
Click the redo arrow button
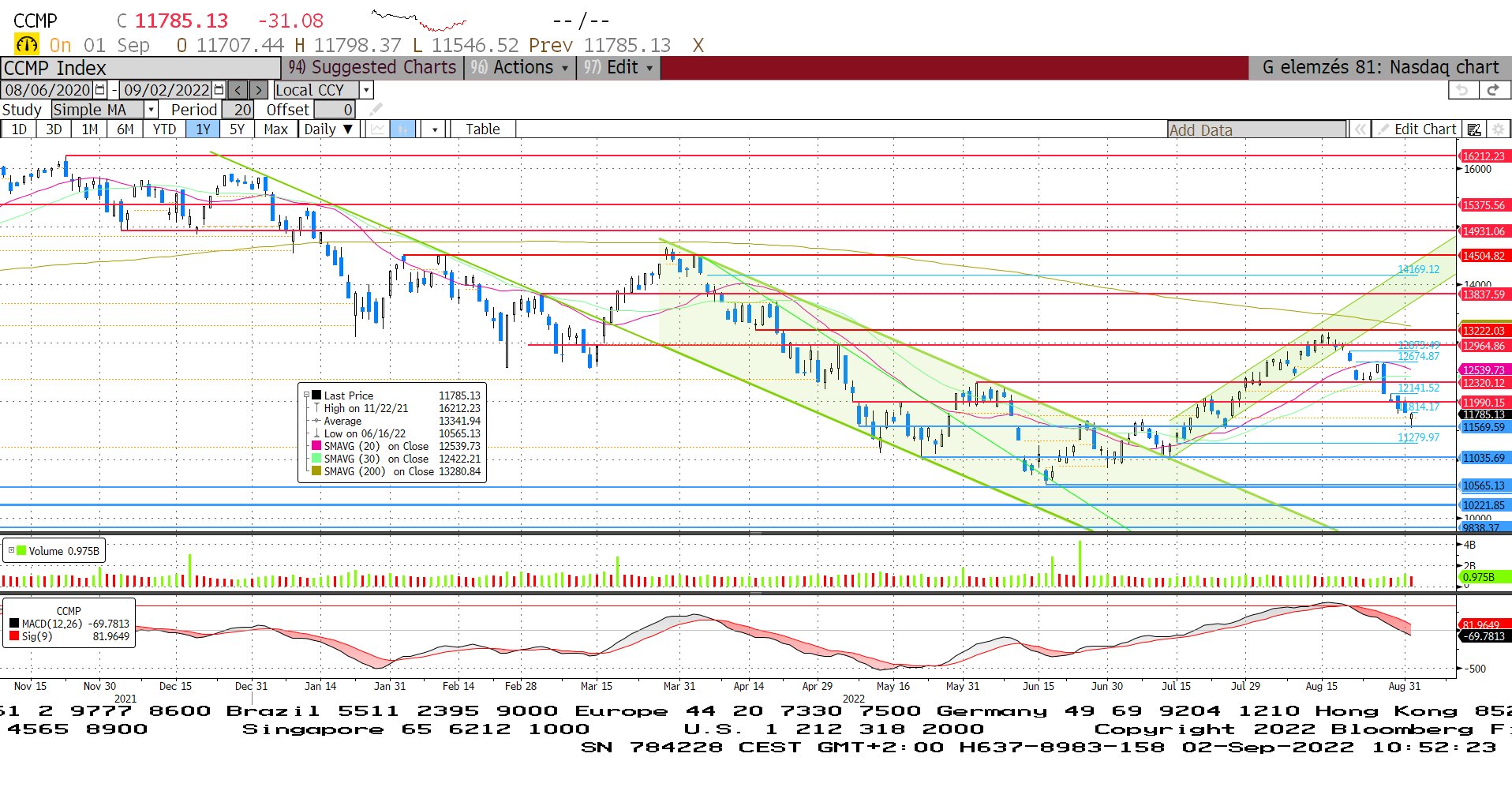[1493, 90]
